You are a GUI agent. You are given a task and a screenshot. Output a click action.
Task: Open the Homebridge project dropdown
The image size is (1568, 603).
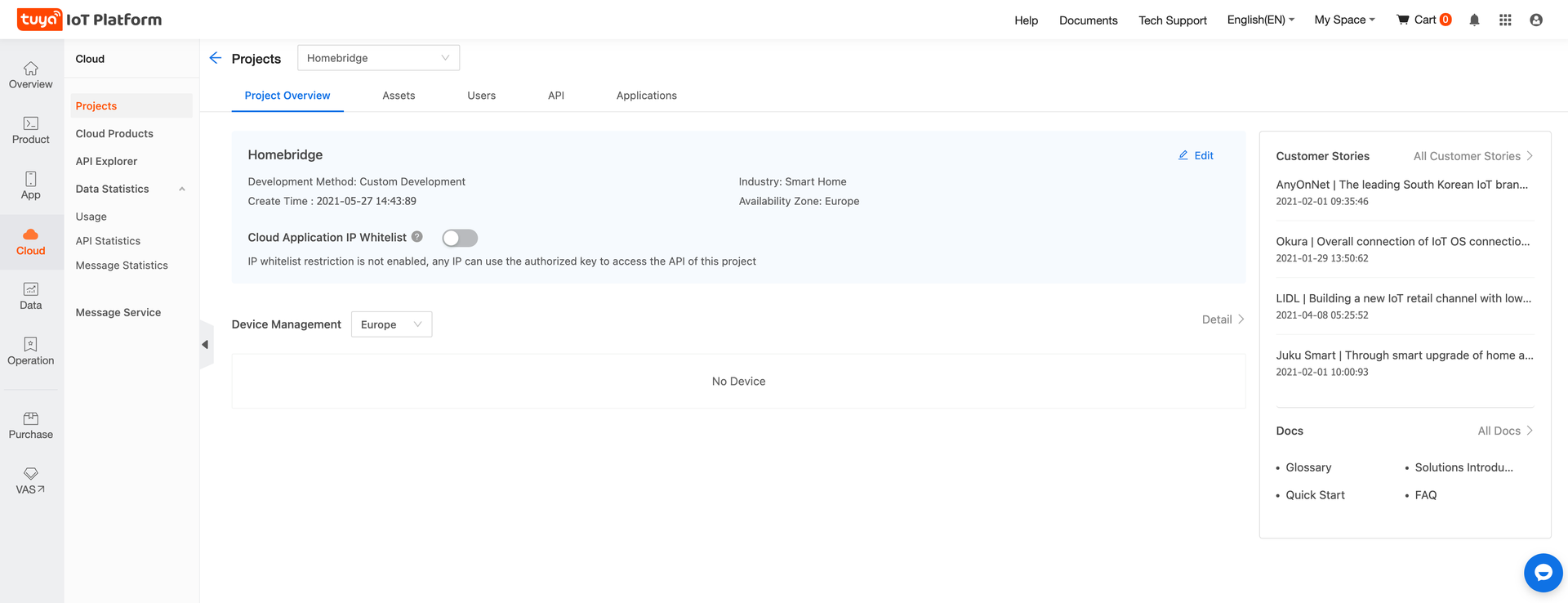click(378, 58)
